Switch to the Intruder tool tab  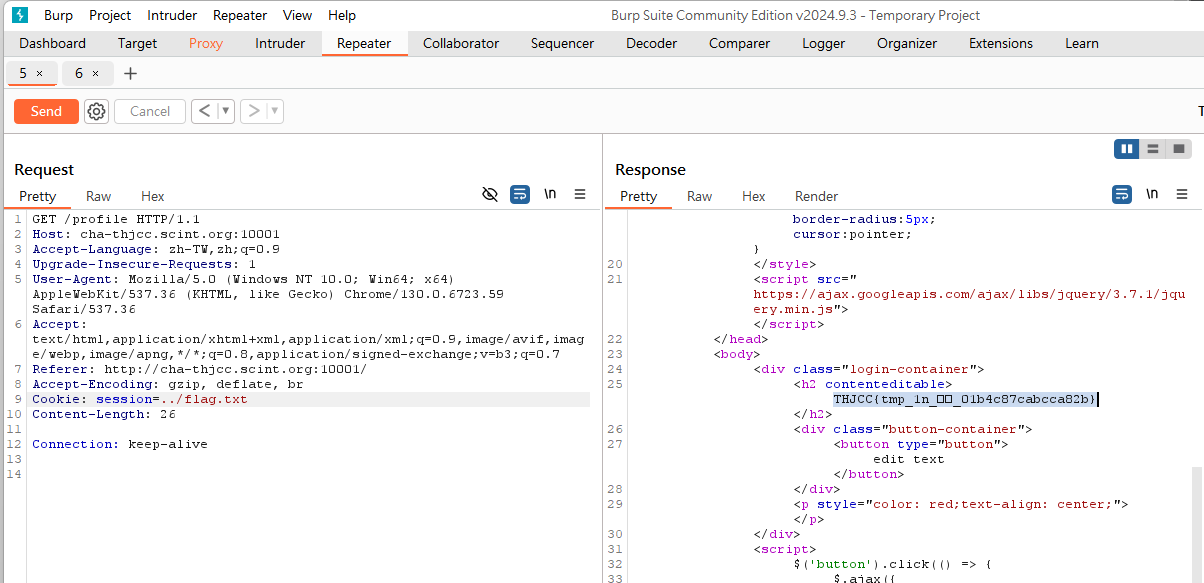click(280, 43)
